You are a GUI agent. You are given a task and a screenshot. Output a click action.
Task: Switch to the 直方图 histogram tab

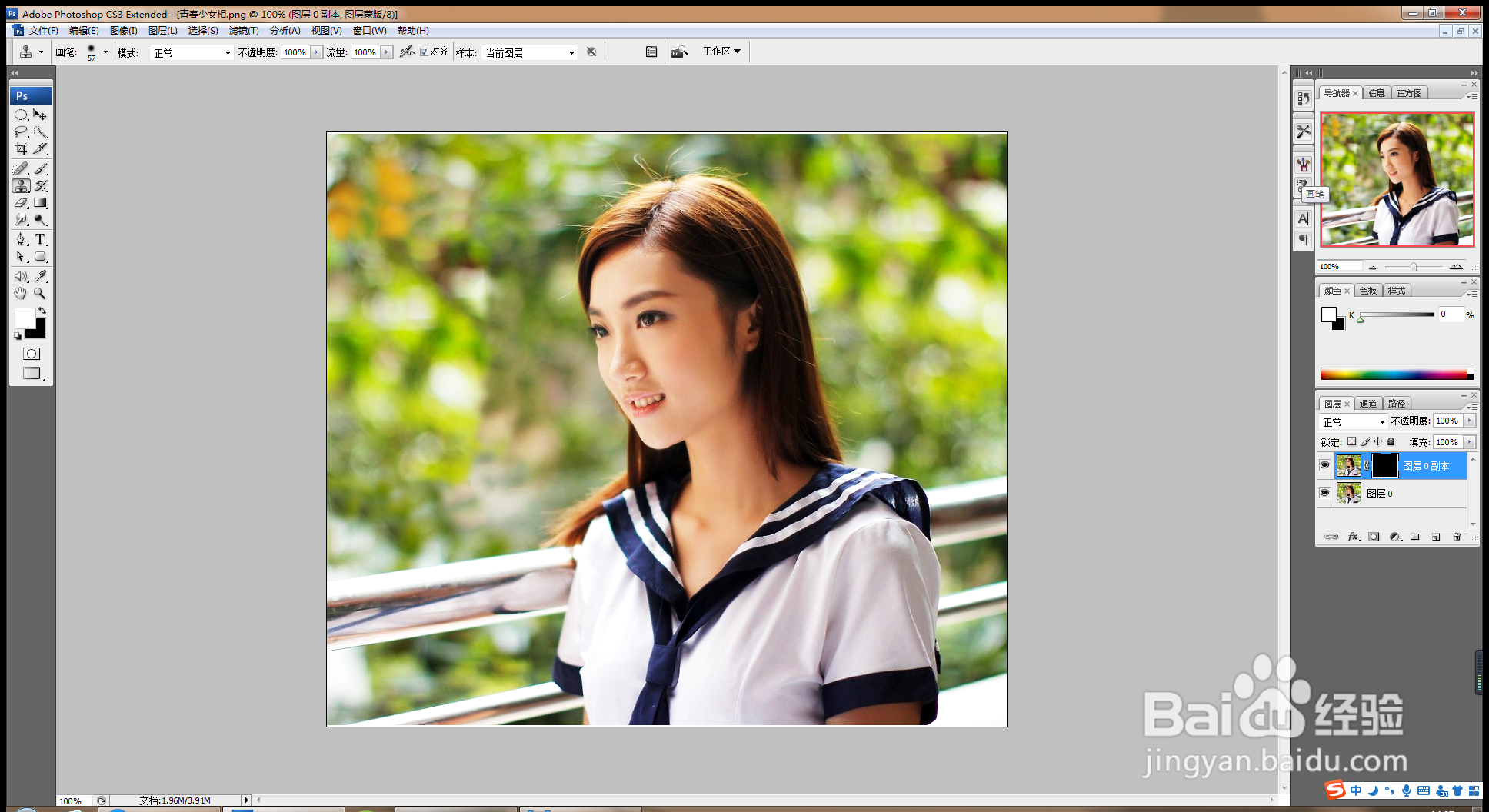(1410, 93)
